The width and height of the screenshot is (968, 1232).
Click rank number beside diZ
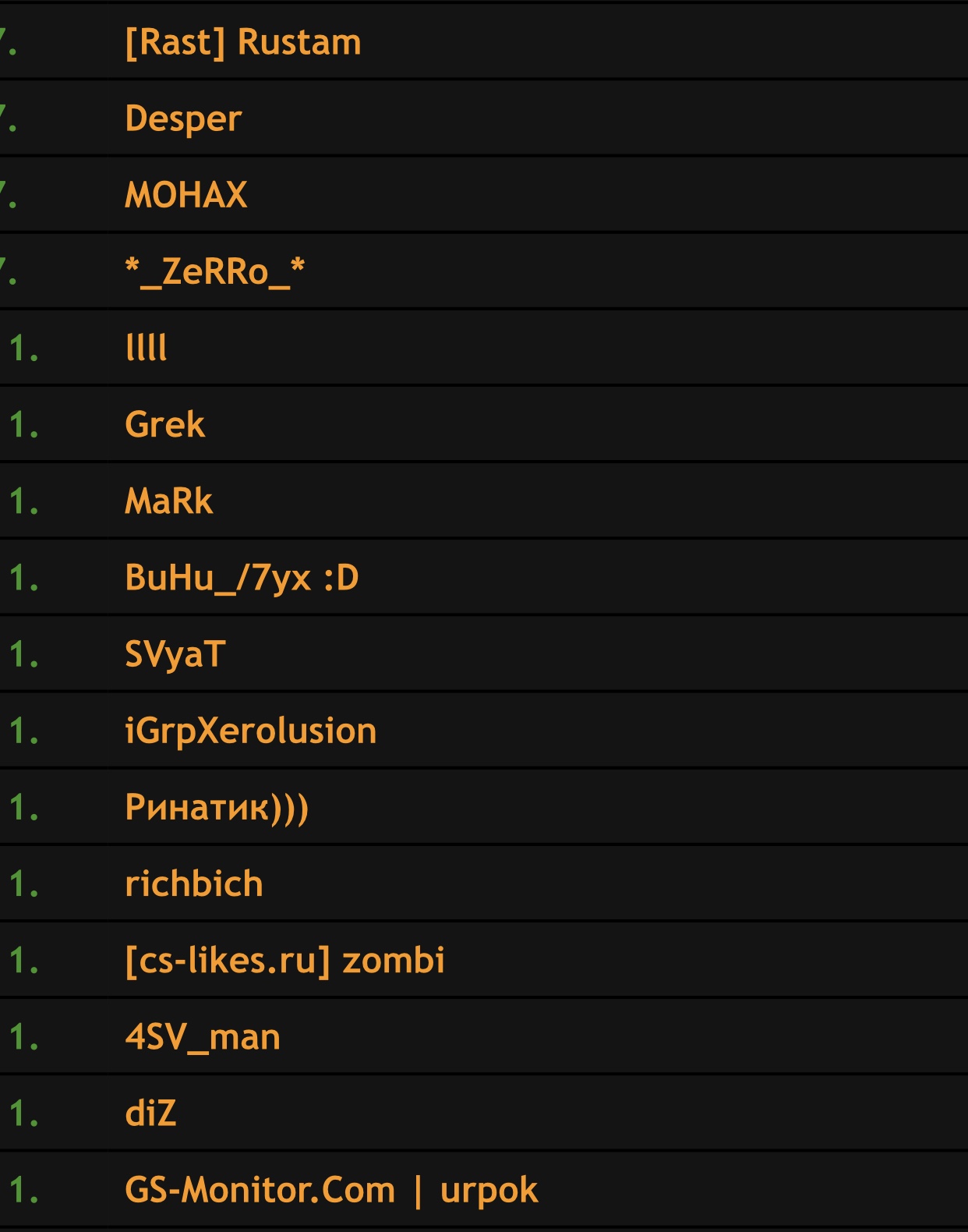click(x=24, y=1114)
